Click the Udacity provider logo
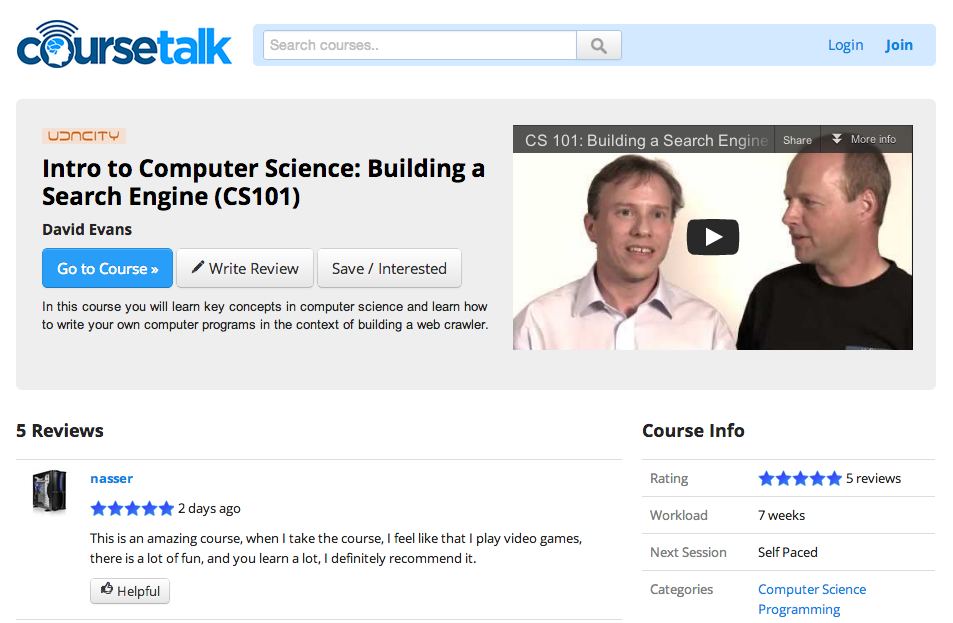 83,136
